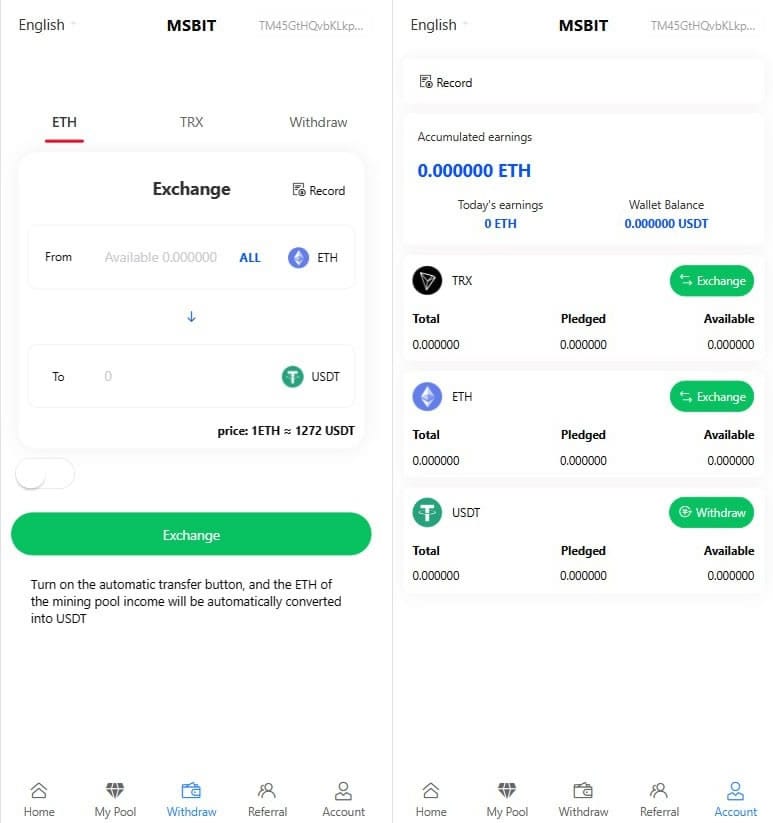Tap ALL to use full available balance
Viewport: 773px width, 823px height.
point(250,258)
